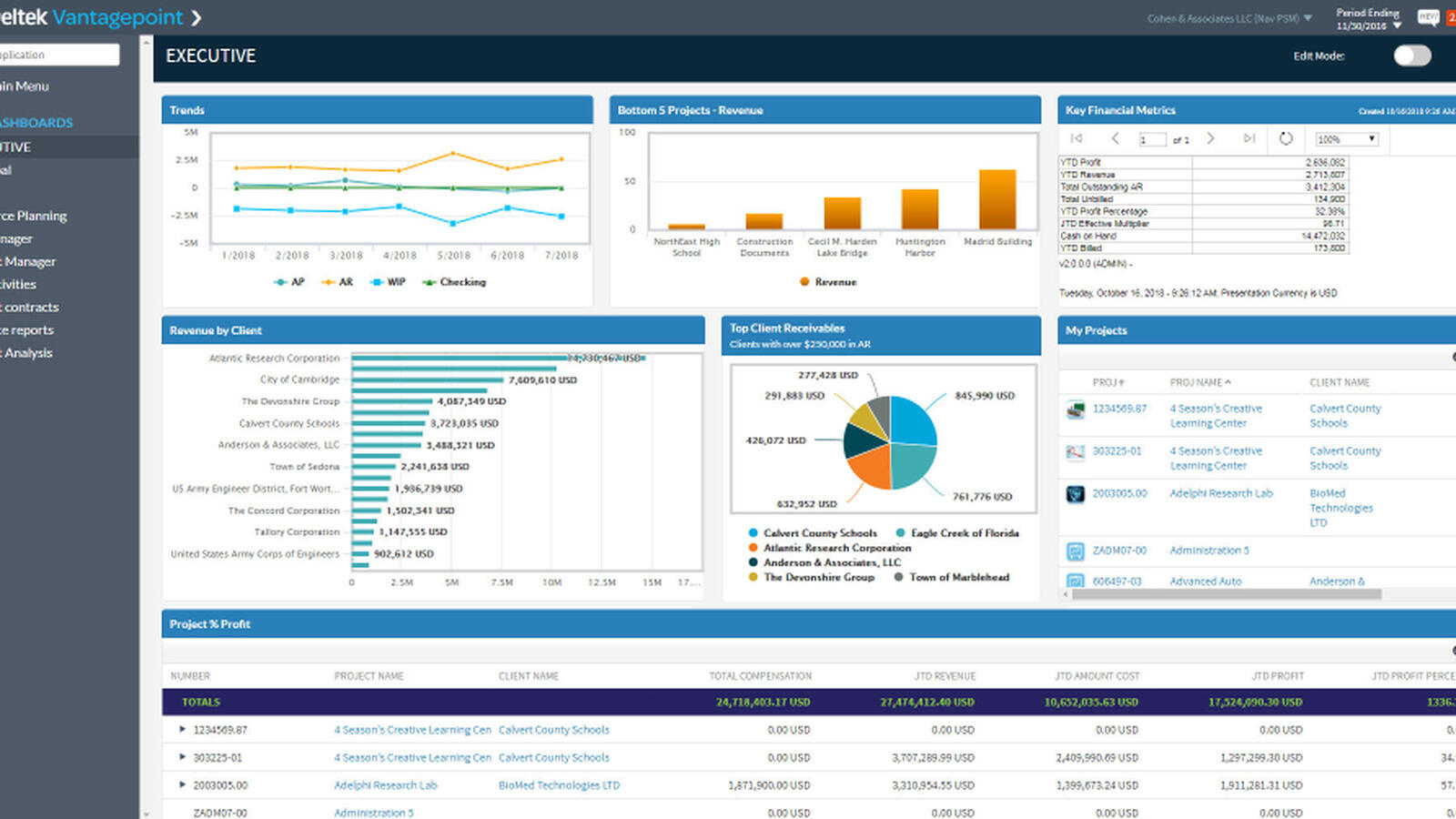1456x819 pixels.
Task: Open Resource Planning in sidebar
Action: pos(34,216)
